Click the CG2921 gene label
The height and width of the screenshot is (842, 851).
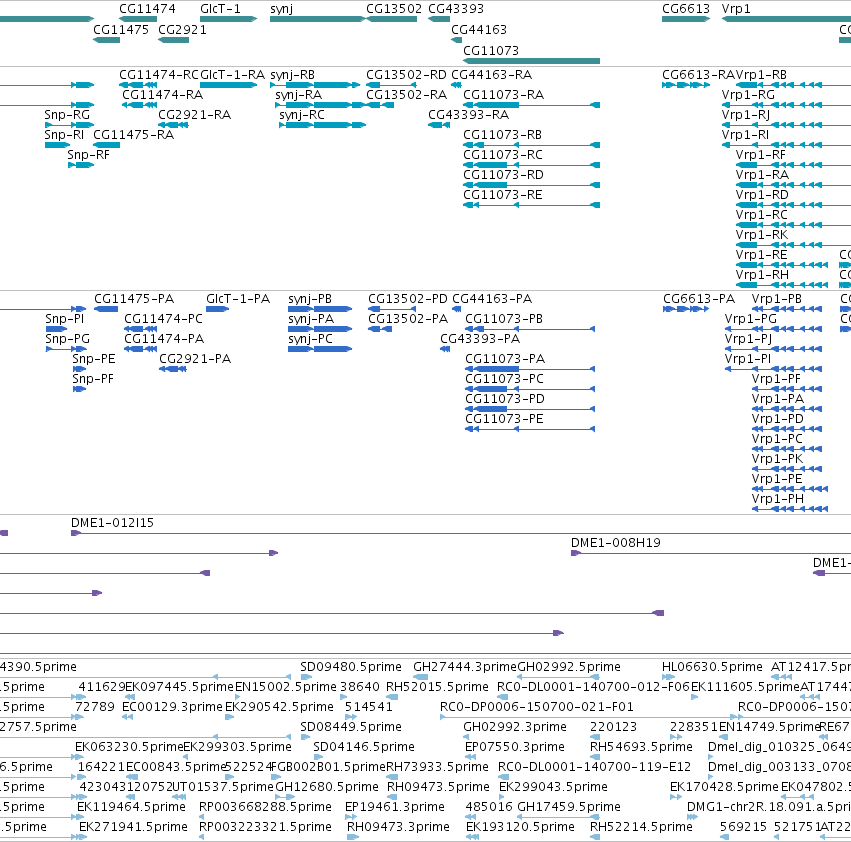182,29
